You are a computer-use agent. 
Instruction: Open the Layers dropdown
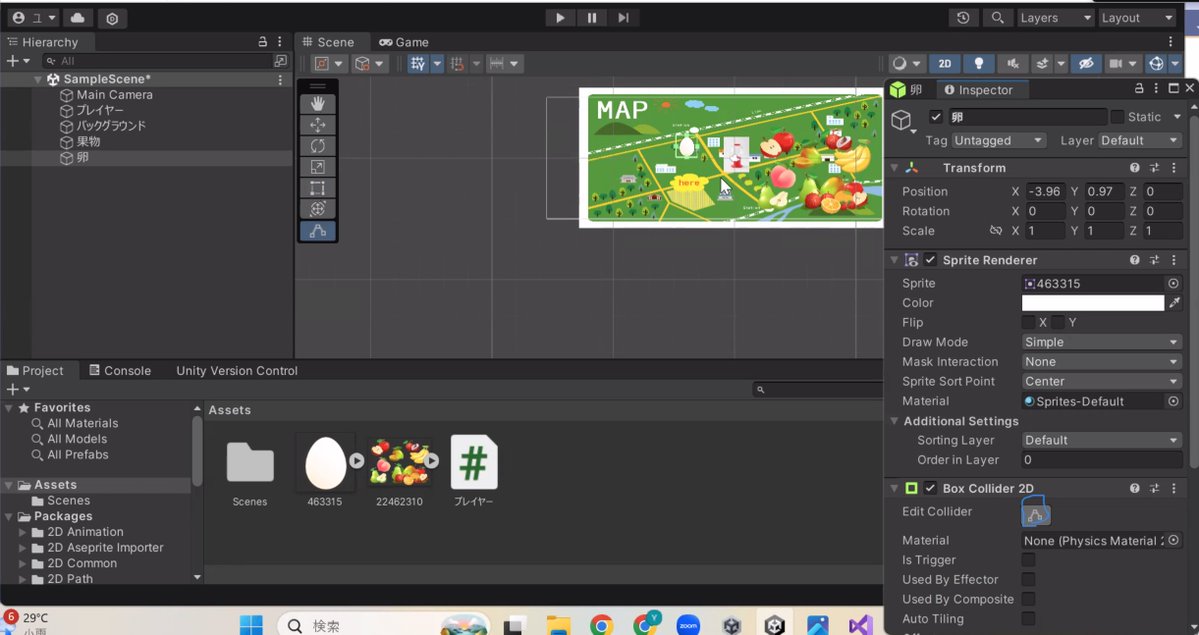(x=1055, y=18)
